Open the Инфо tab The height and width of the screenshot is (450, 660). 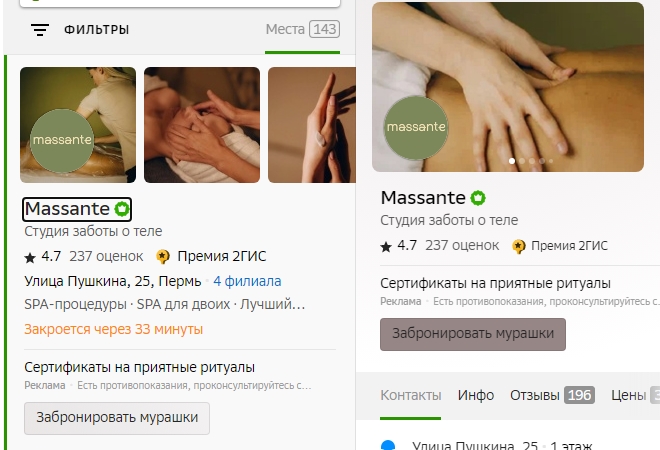(x=476, y=395)
